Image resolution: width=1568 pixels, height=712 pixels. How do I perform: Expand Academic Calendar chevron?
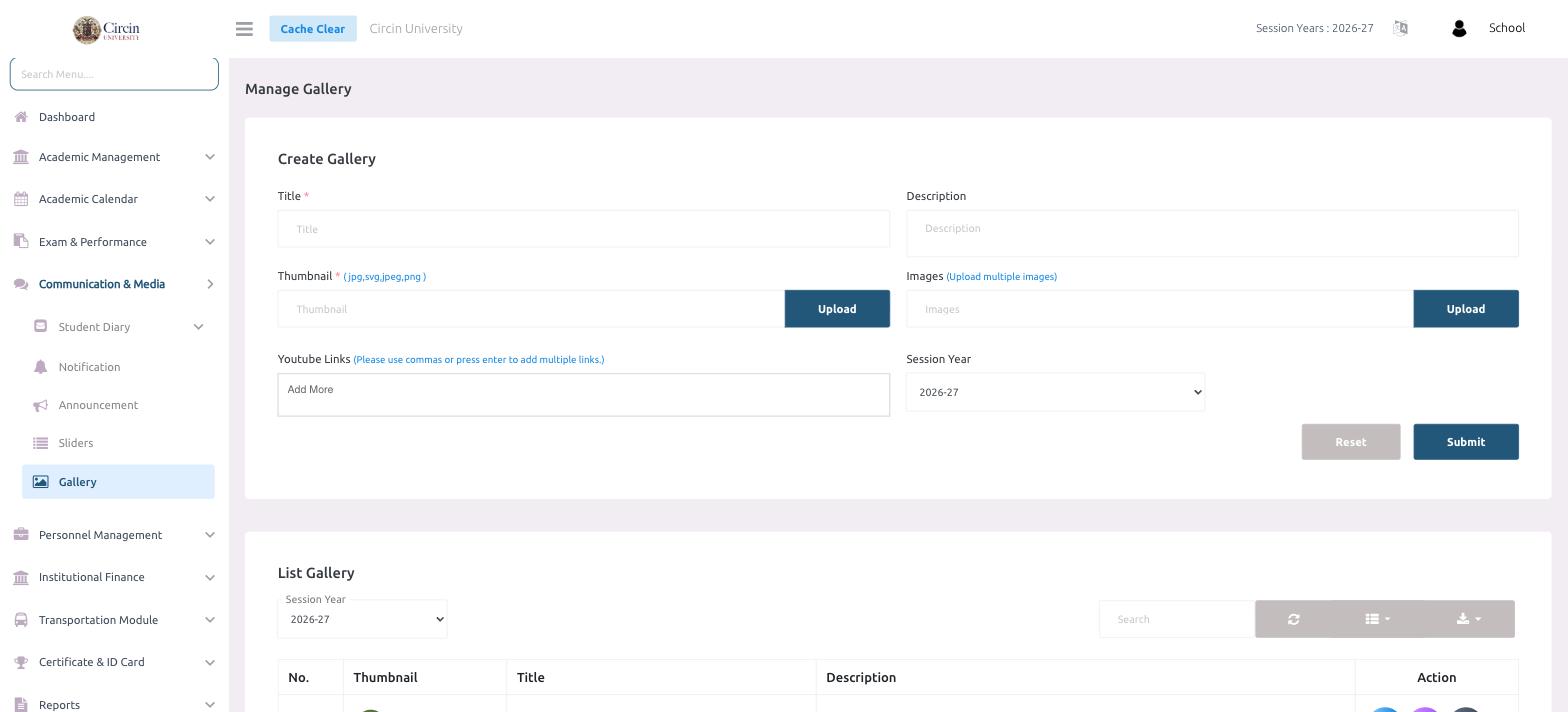210,199
